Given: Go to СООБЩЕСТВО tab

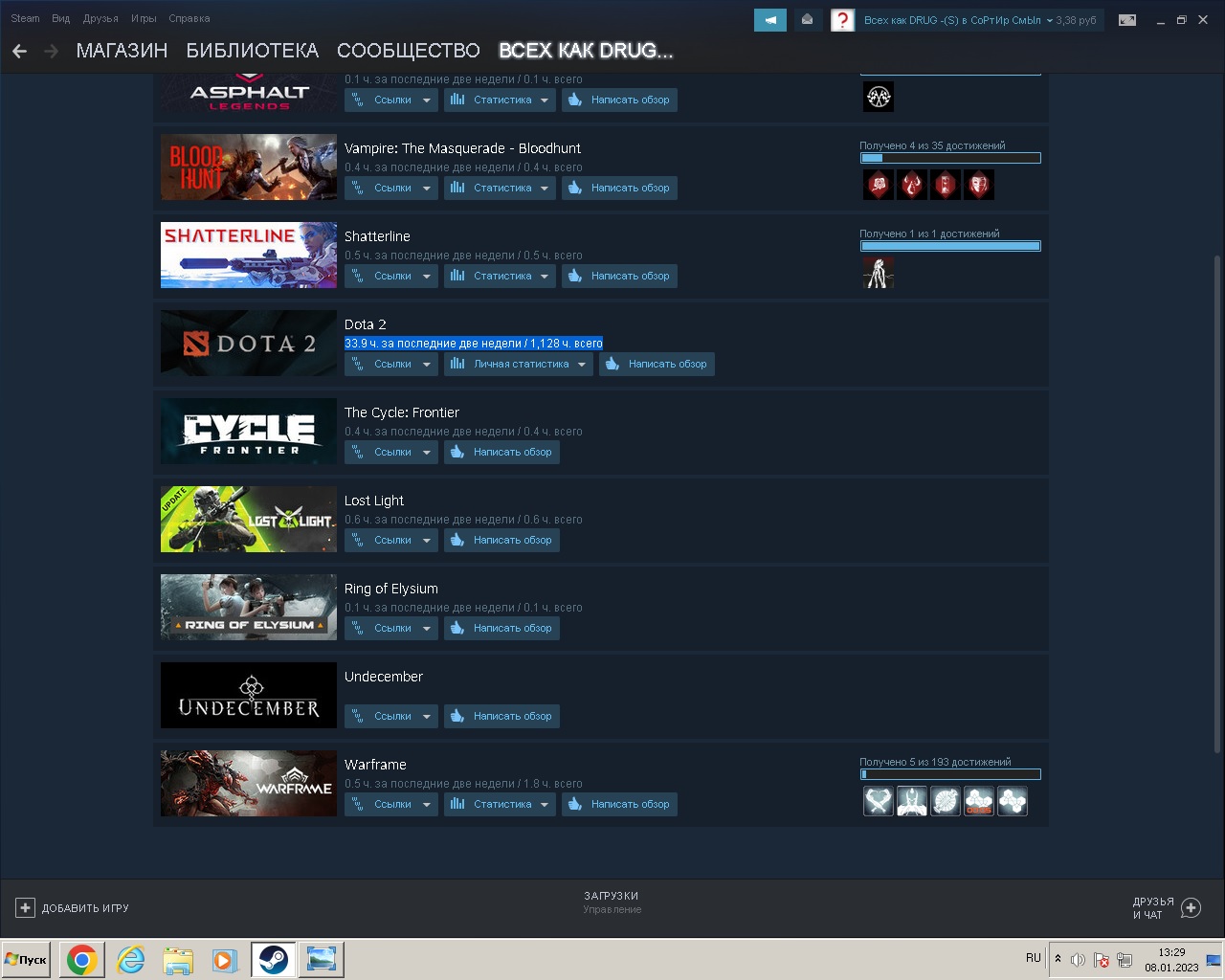Looking at the screenshot, I should [x=409, y=51].
